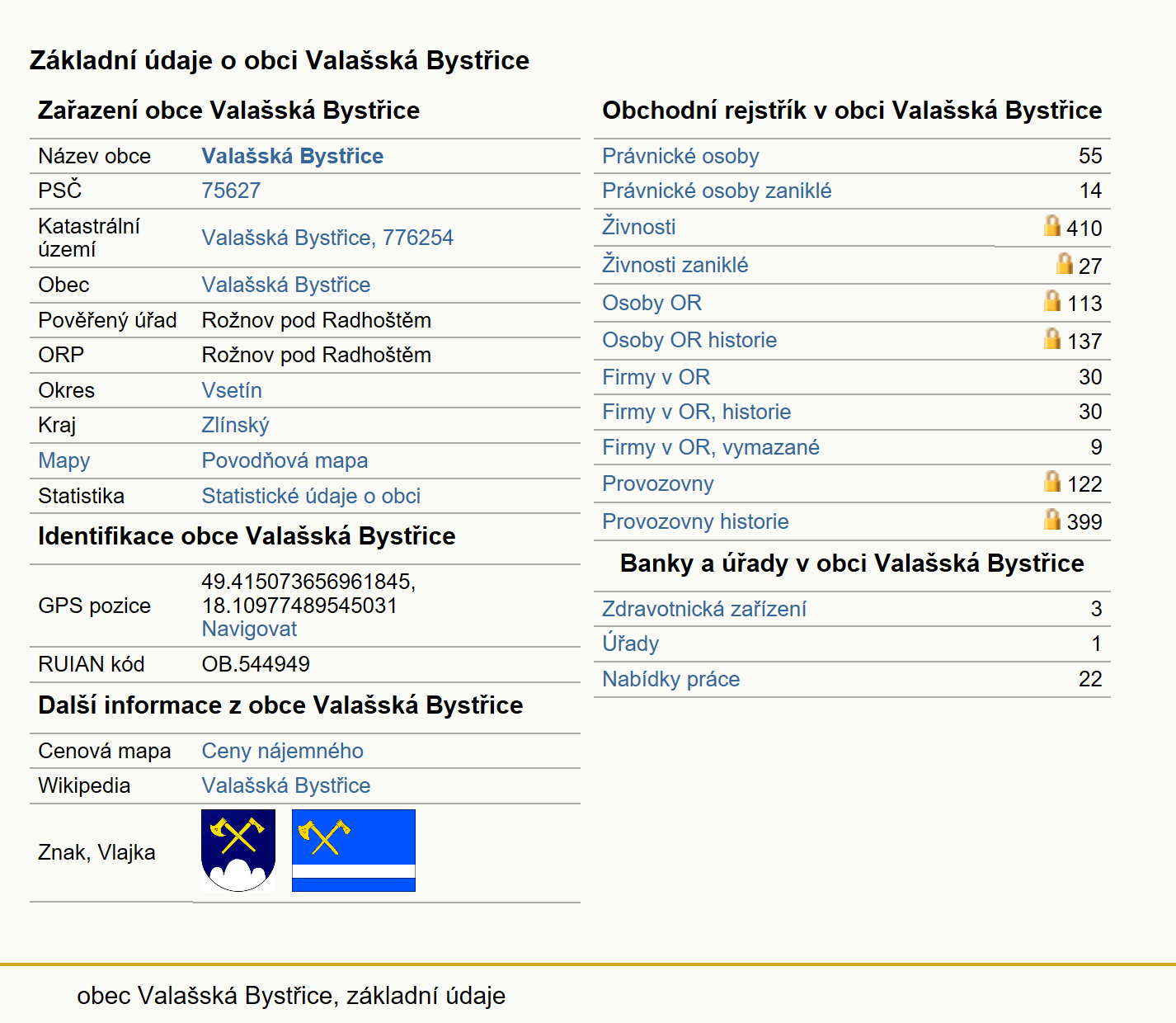Open the blue municipal flag image
This screenshot has height=1023, width=1176.
(354, 851)
